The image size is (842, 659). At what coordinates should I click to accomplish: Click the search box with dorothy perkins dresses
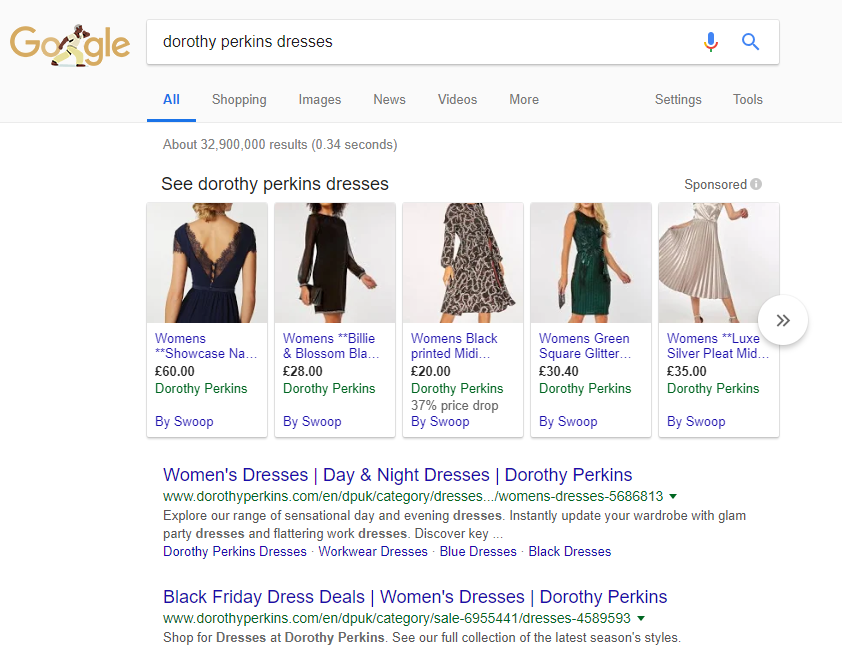point(420,42)
